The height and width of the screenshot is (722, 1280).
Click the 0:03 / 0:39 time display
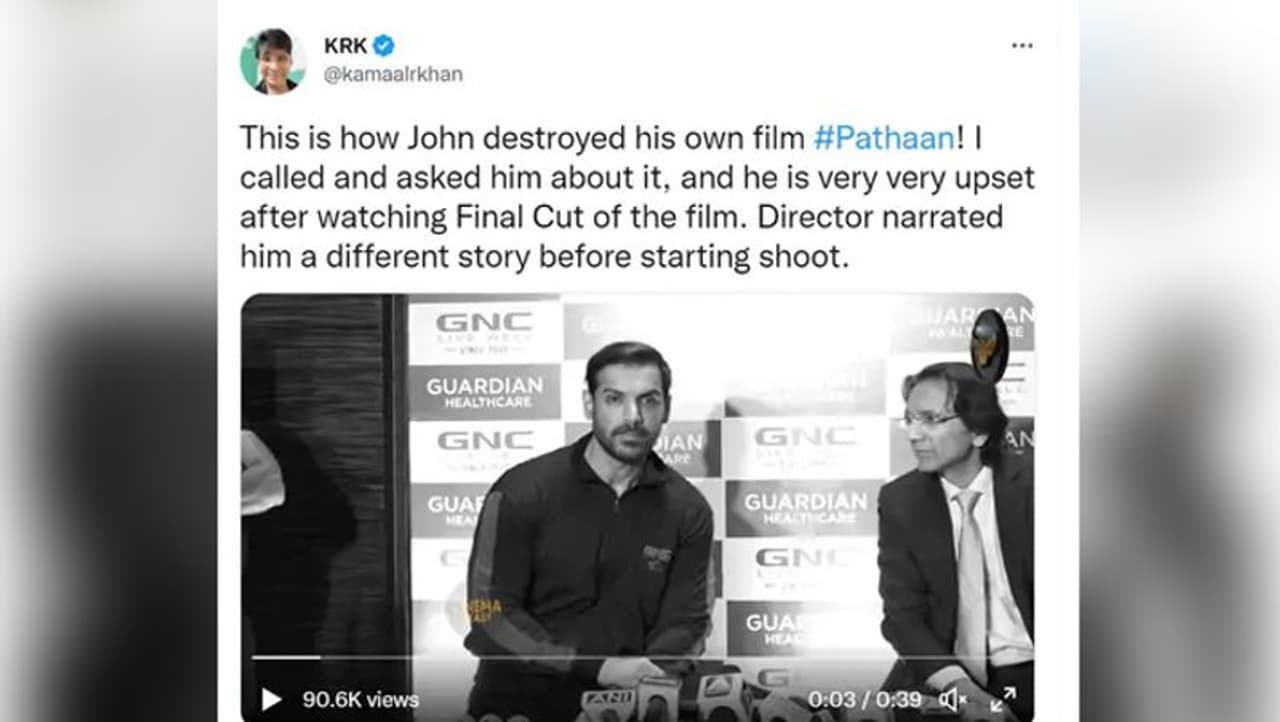pos(865,700)
